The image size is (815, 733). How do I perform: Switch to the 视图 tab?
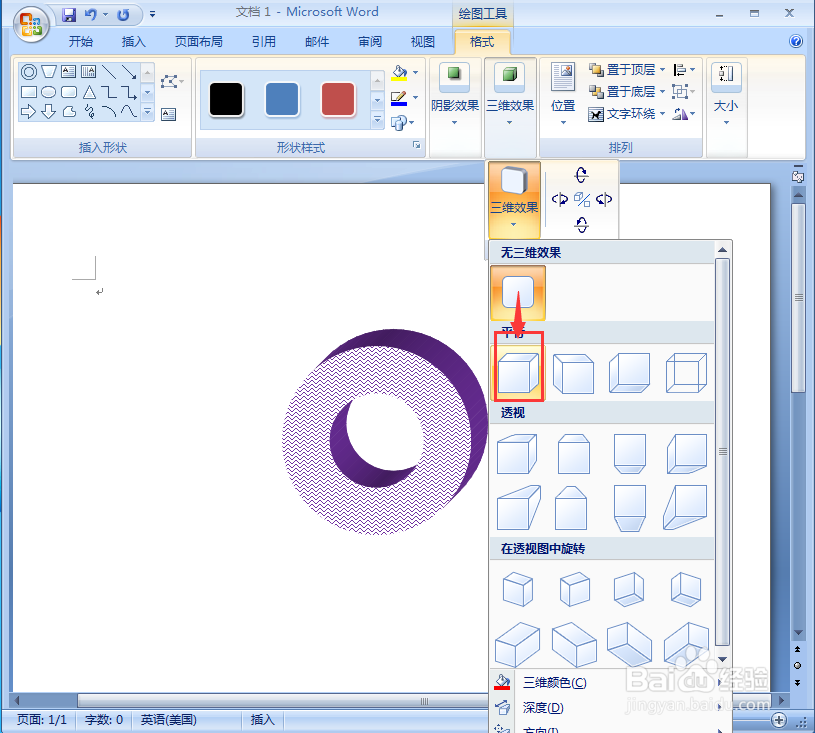pos(422,42)
